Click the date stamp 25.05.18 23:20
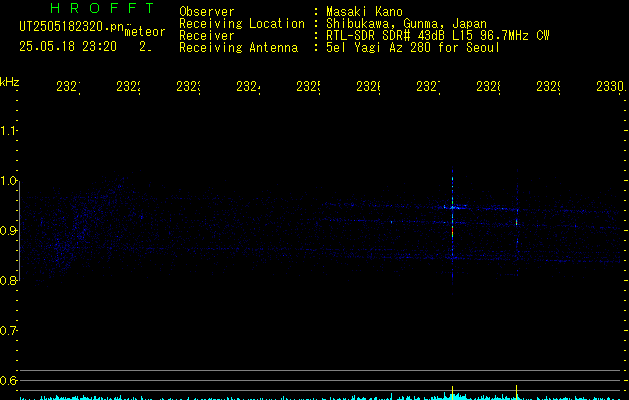This screenshot has height=400, width=629. point(68,47)
